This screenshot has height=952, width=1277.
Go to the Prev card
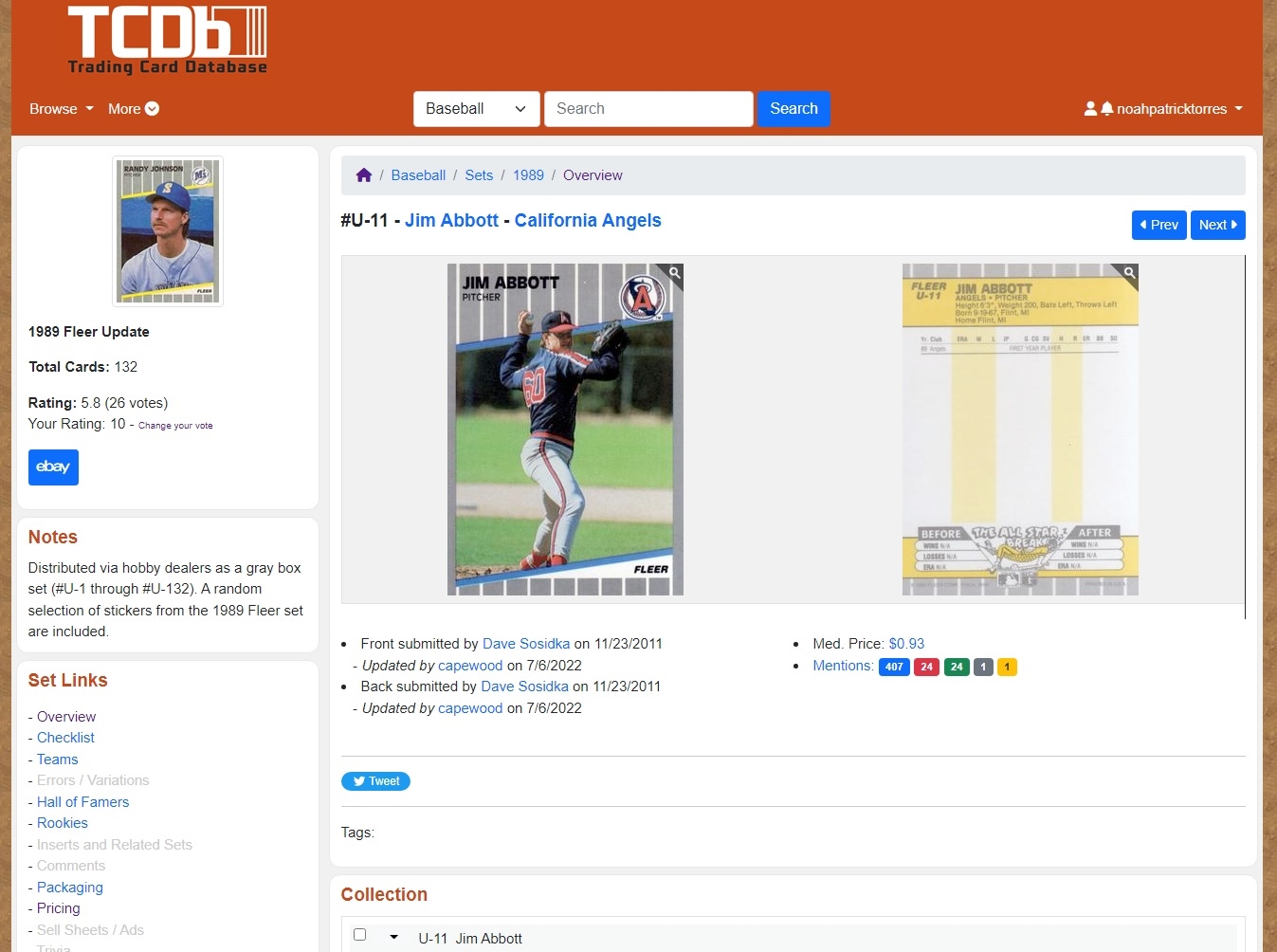click(x=1158, y=225)
